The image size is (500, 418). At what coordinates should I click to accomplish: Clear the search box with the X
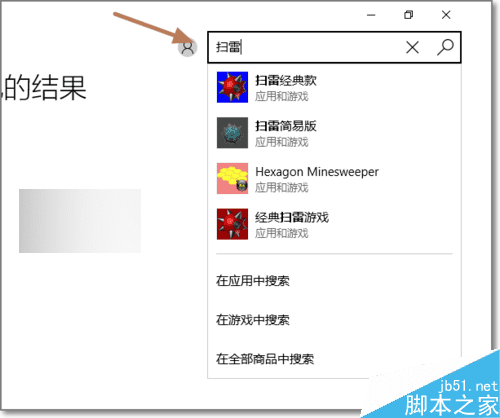click(412, 47)
